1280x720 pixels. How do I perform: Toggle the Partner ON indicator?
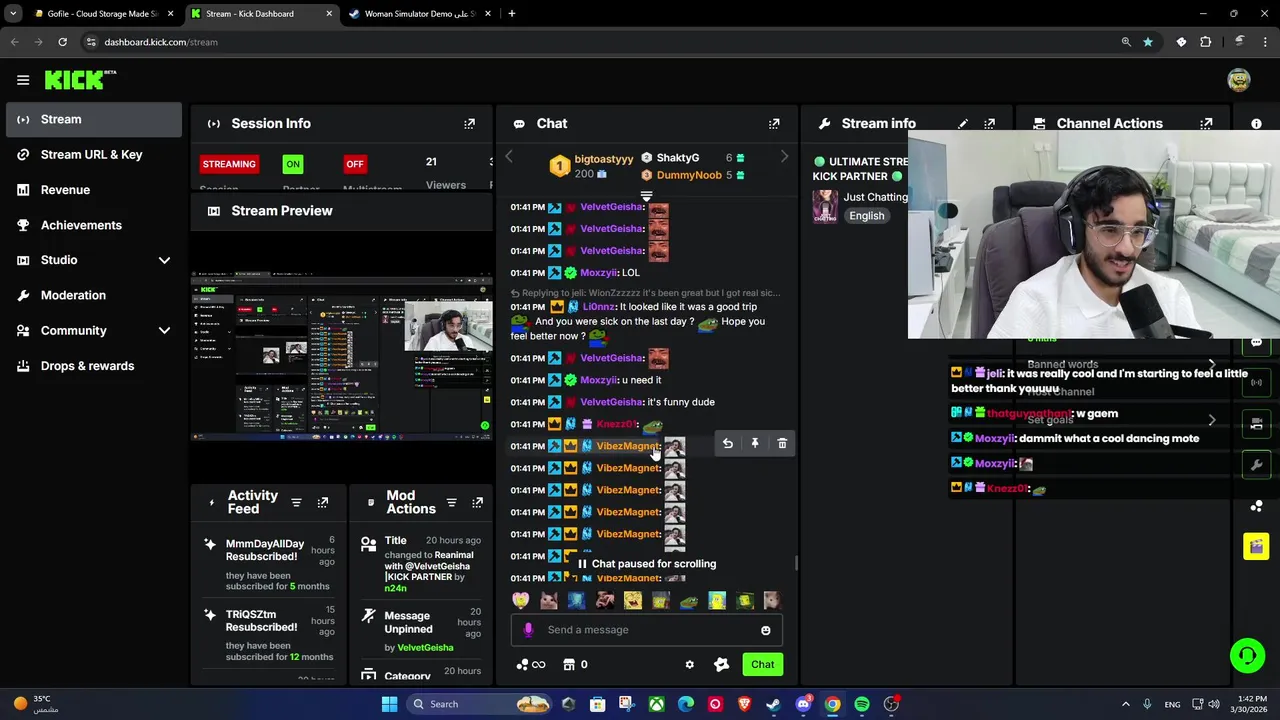pos(292,164)
